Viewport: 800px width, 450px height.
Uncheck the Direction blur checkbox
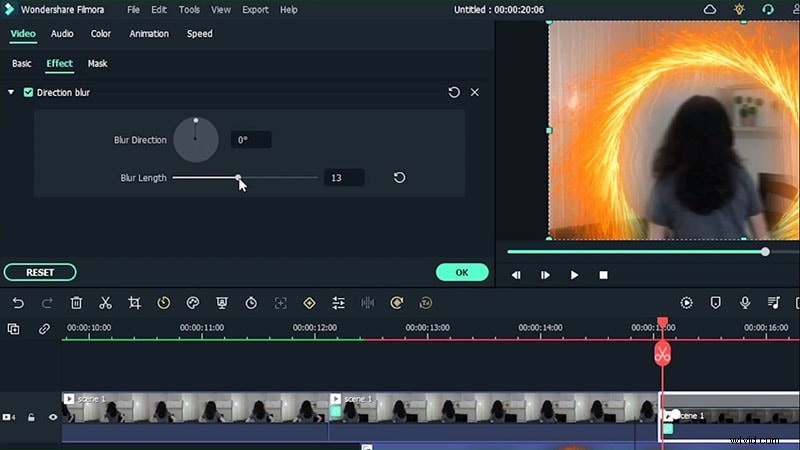(28, 92)
